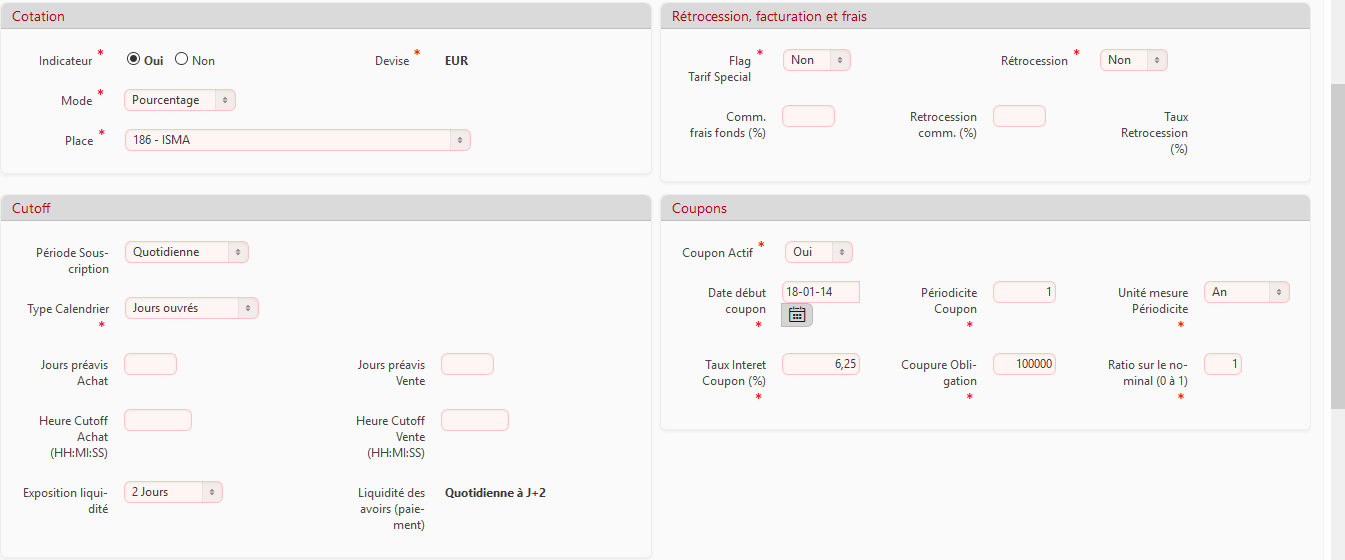The width and height of the screenshot is (1345, 560).
Task: Click the Coupure Obligation input field
Action: point(1024,364)
